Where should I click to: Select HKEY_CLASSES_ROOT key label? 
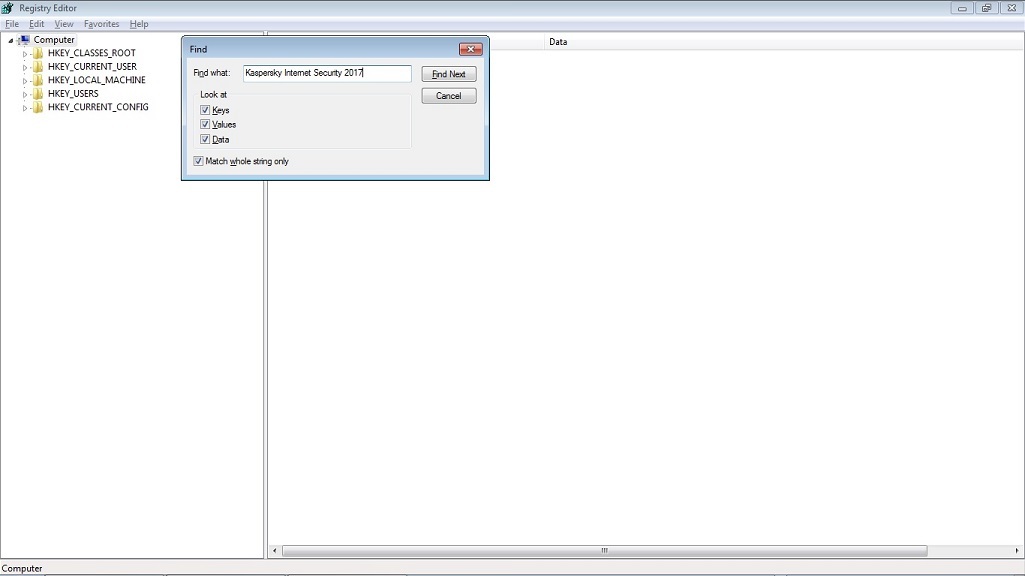click(92, 53)
